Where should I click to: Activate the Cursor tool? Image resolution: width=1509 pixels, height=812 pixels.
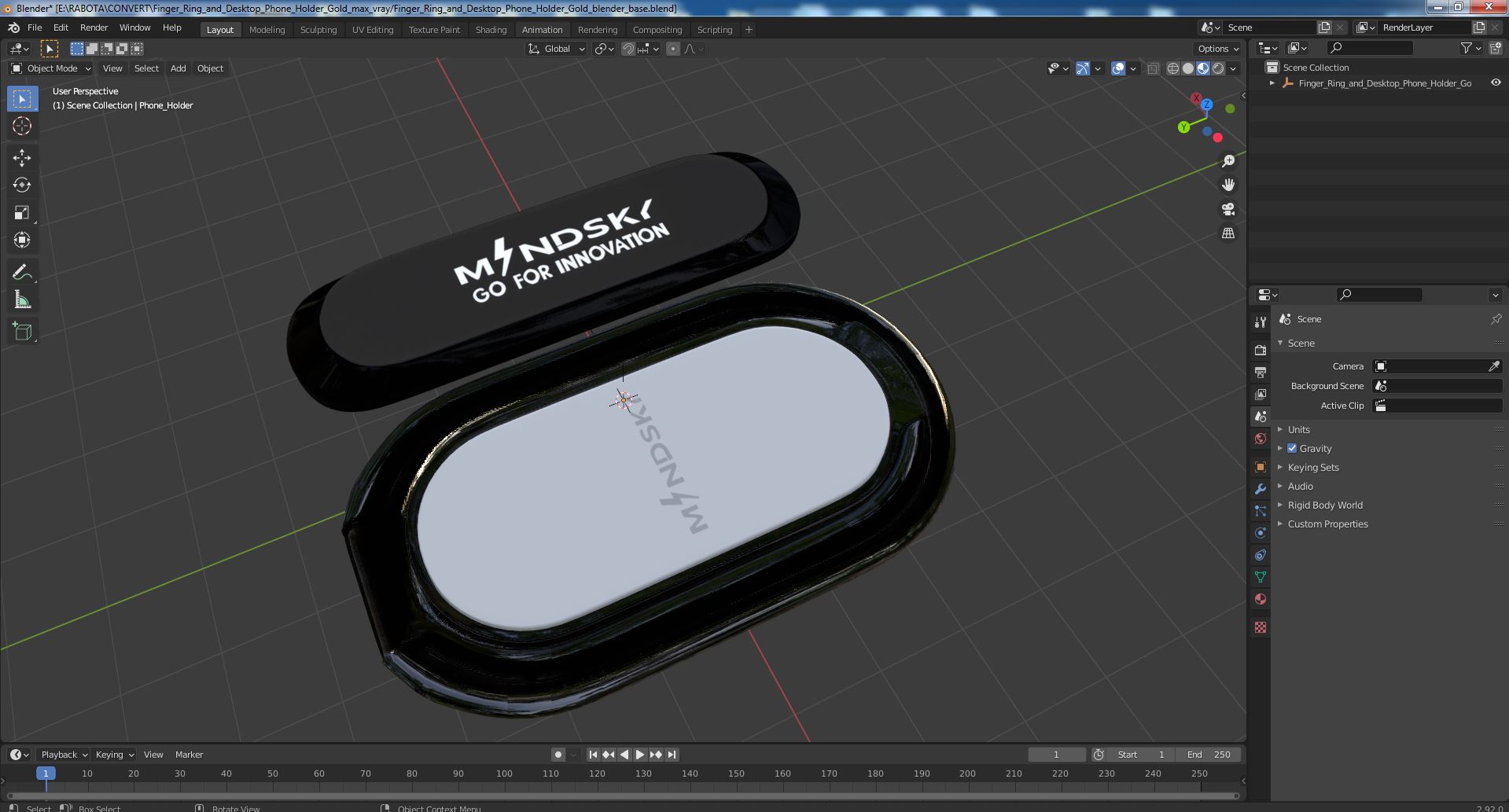point(22,126)
